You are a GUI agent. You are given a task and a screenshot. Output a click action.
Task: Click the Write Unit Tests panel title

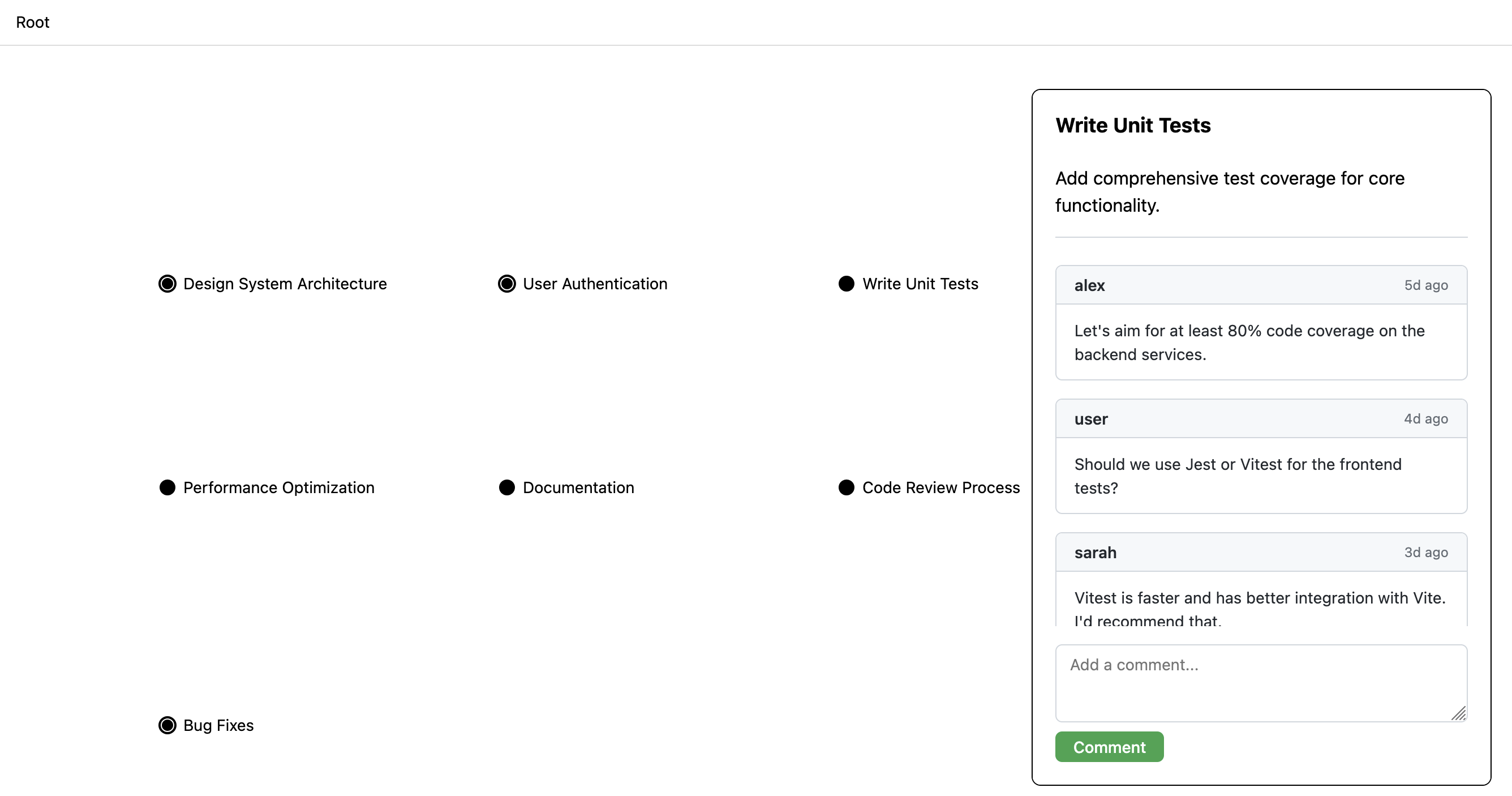point(1133,125)
